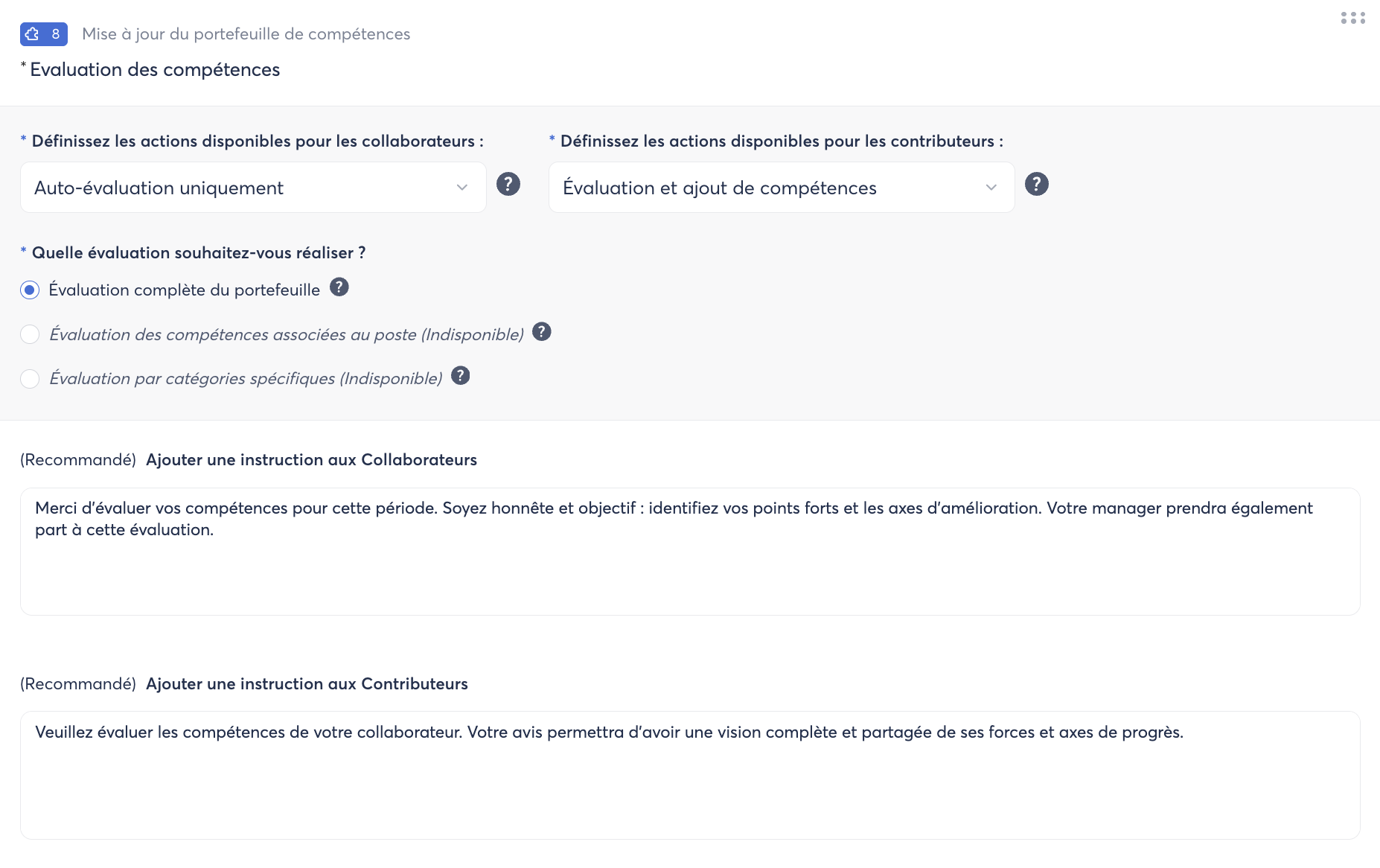
Task: Show help for catégories spécifiques evaluation
Action: (461, 376)
